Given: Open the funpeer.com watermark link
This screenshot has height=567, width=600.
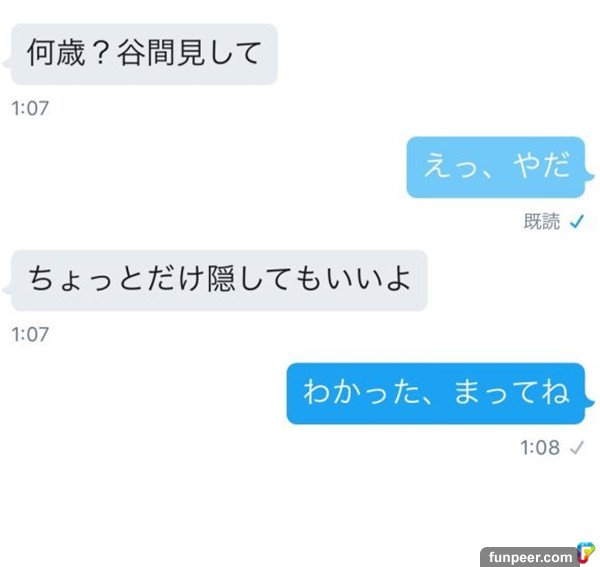Looking at the screenshot, I should click(530, 557).
